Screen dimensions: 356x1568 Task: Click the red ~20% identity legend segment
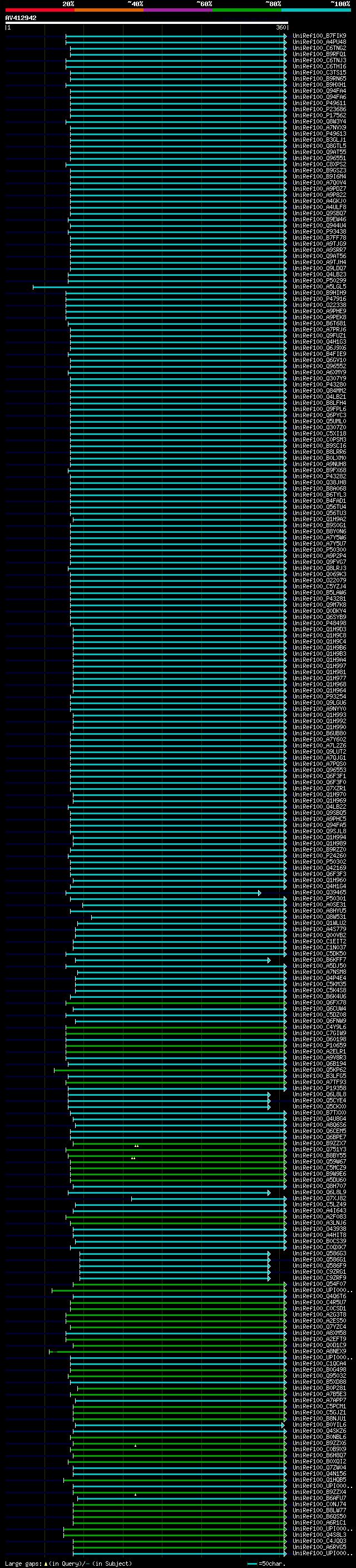(x=39, y=10)
